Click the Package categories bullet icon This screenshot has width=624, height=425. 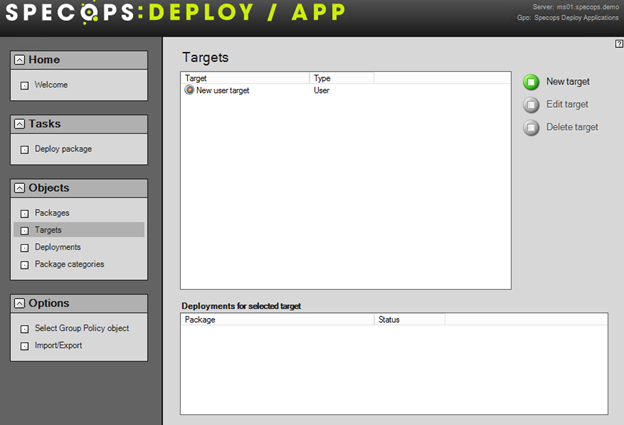pyautogui.click(x=25, y=265)
